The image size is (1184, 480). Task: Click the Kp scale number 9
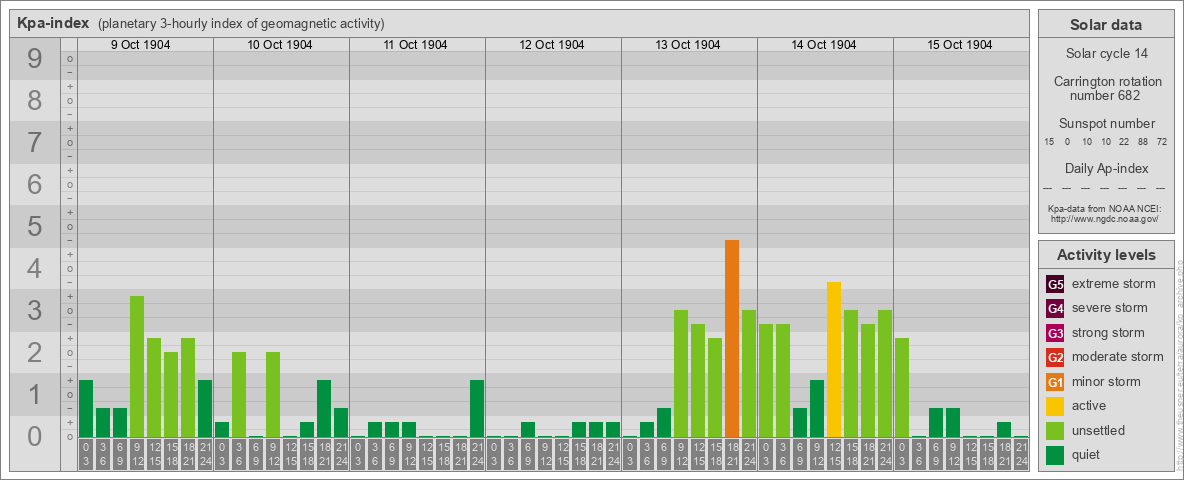34,59
